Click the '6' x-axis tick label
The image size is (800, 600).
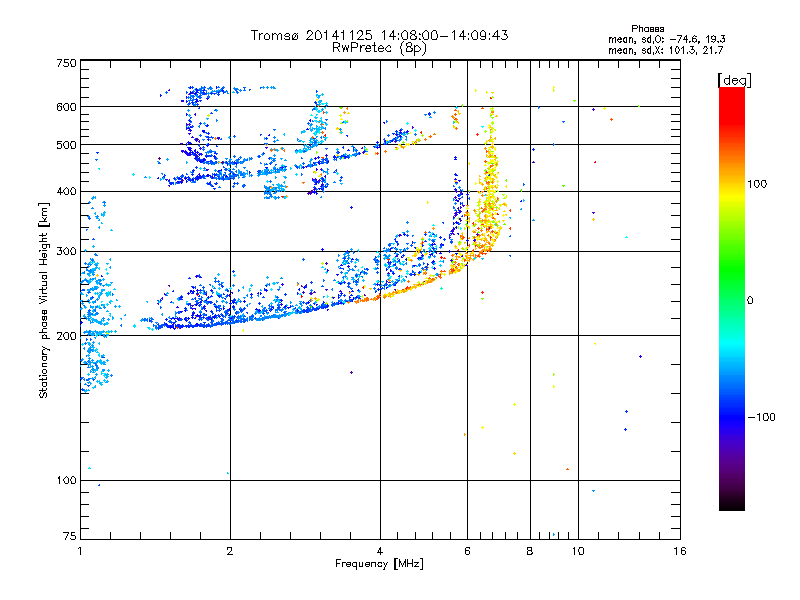(467, 551)
